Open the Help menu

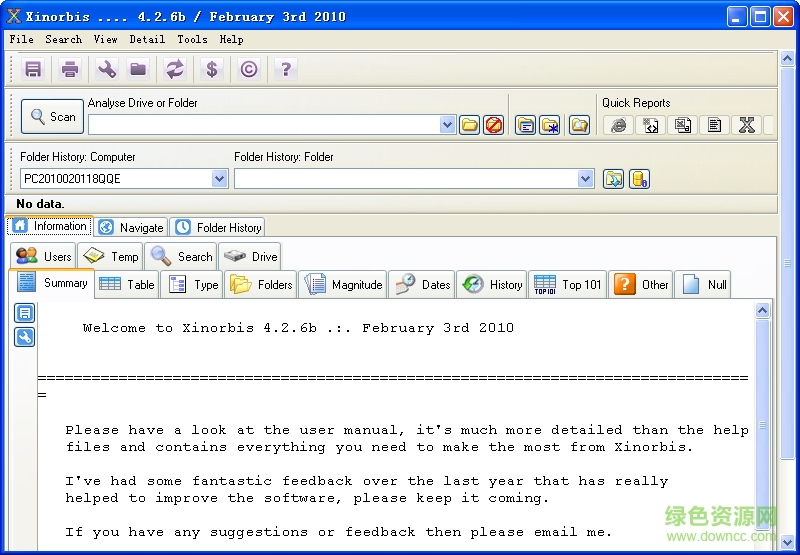click(x=232, y=39)
